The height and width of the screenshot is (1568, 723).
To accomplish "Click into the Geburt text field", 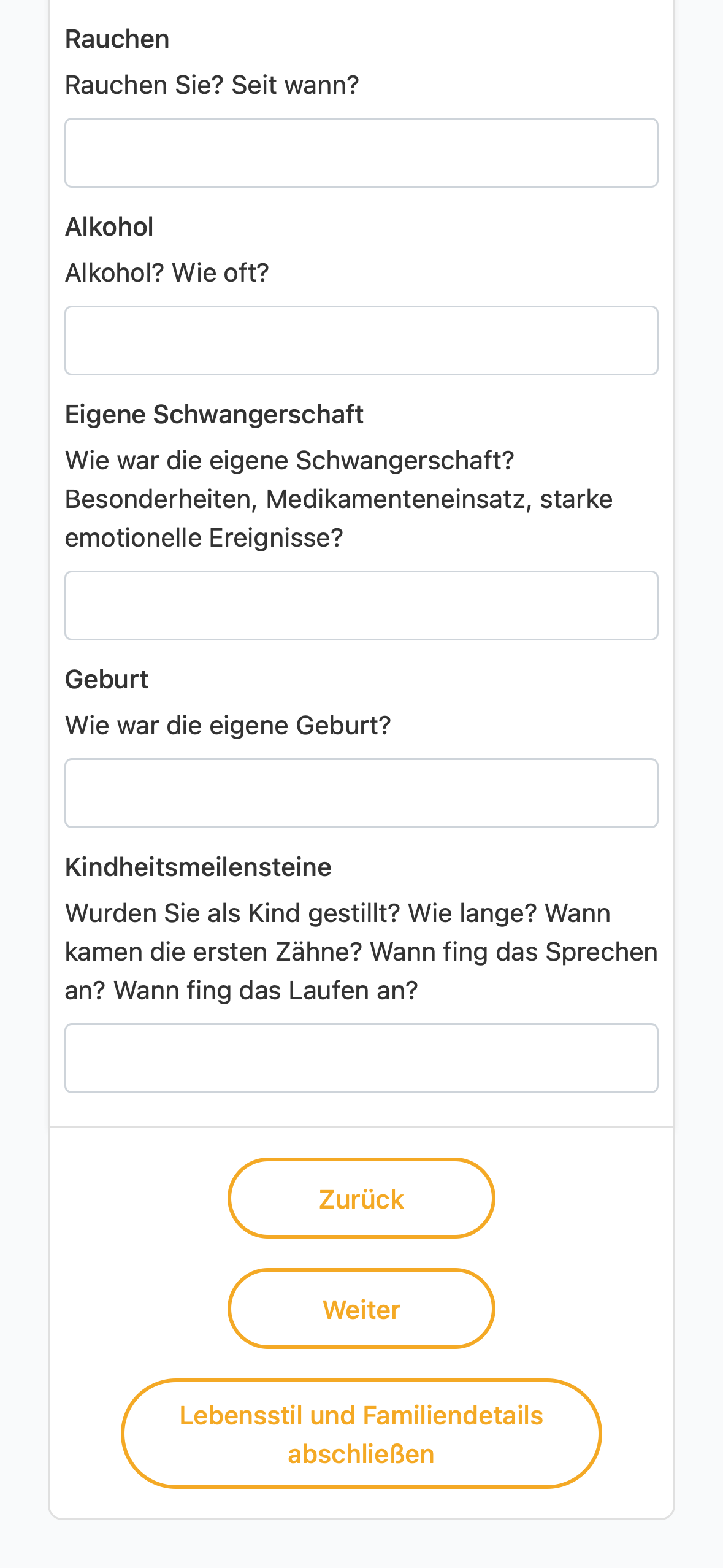I will pyautogui.click(x=361, y=793).
